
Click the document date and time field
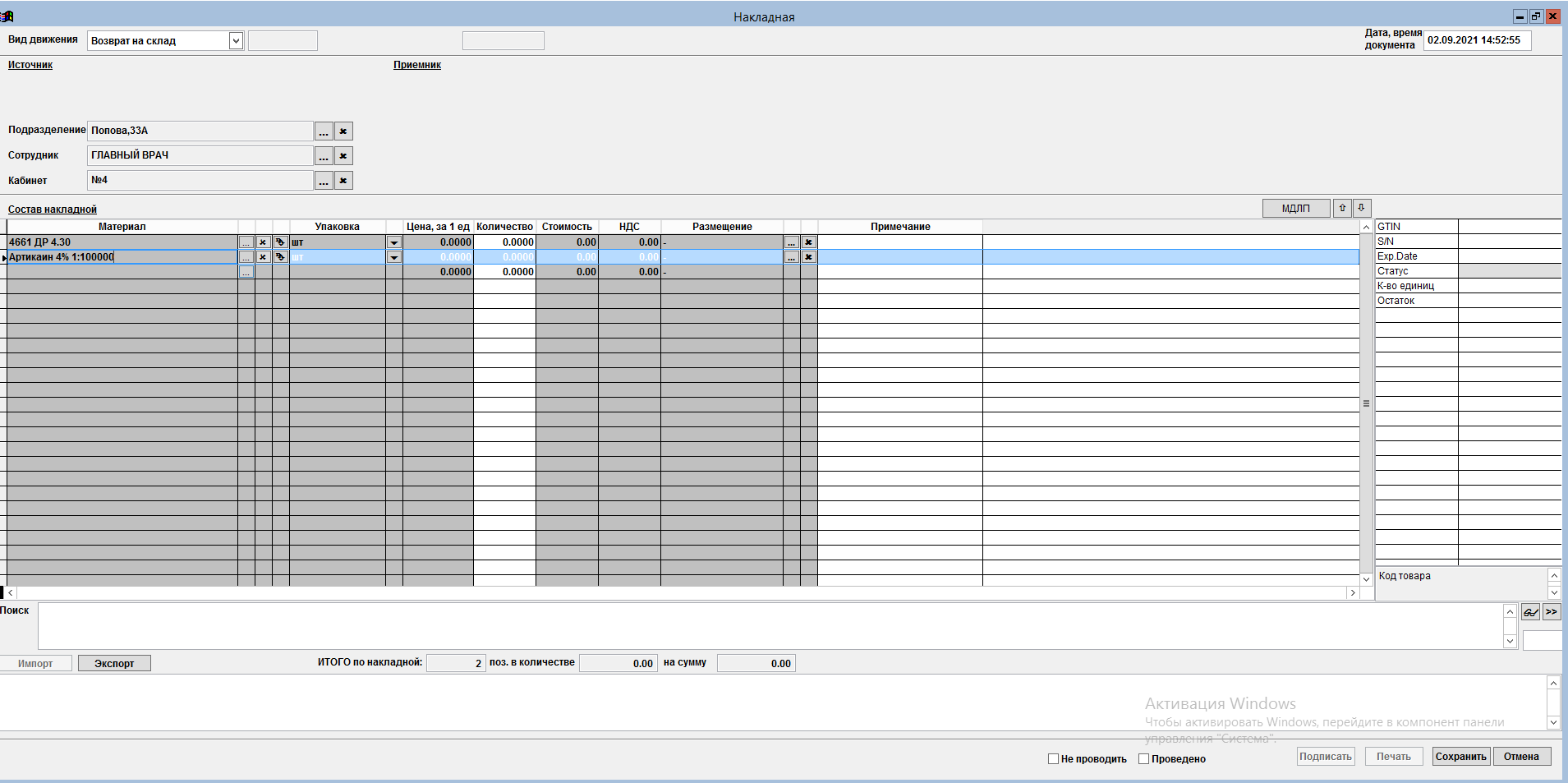tap(1476, 40)
